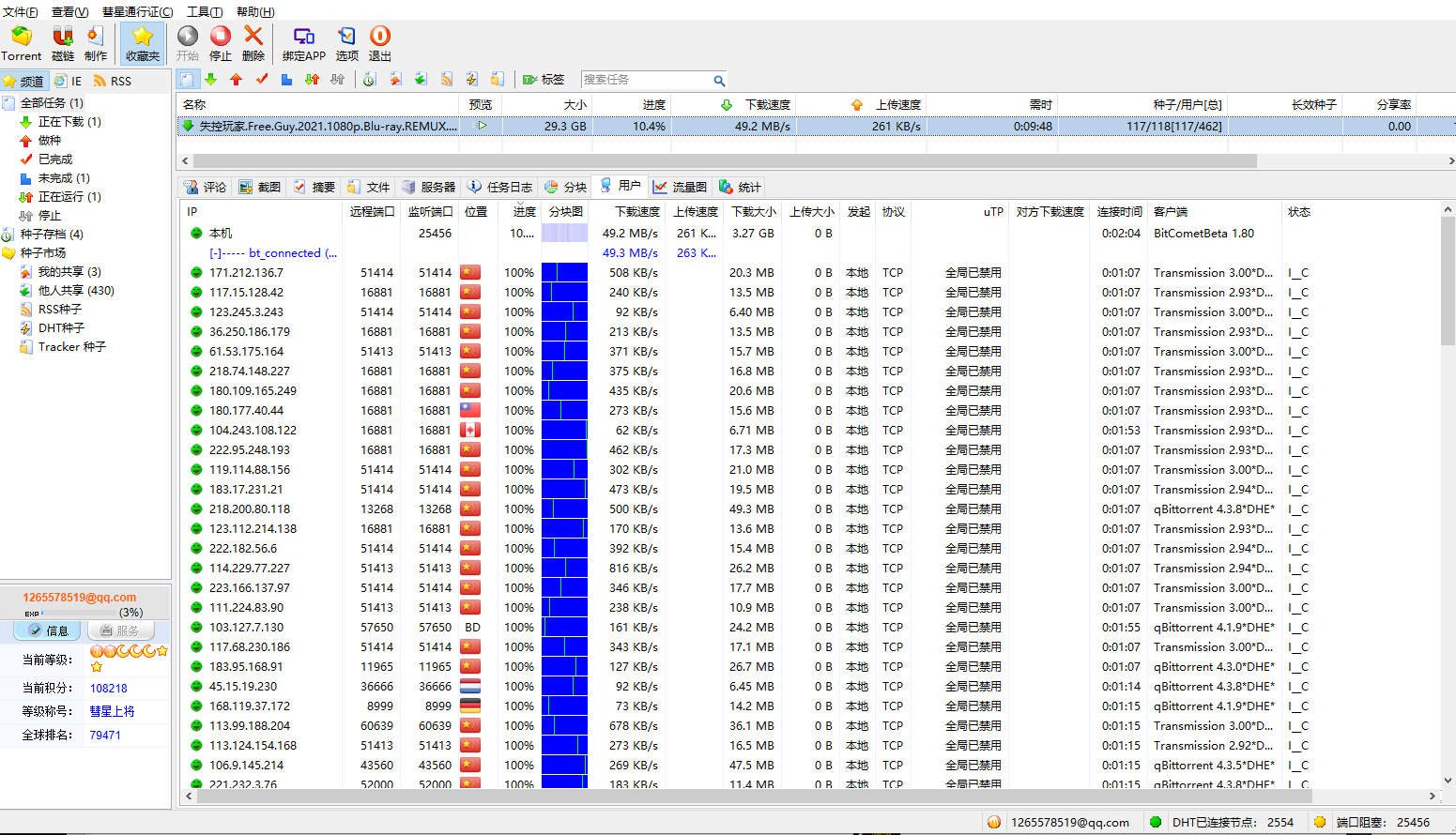Switch the sidebar to the RSS view

(113, 82)
